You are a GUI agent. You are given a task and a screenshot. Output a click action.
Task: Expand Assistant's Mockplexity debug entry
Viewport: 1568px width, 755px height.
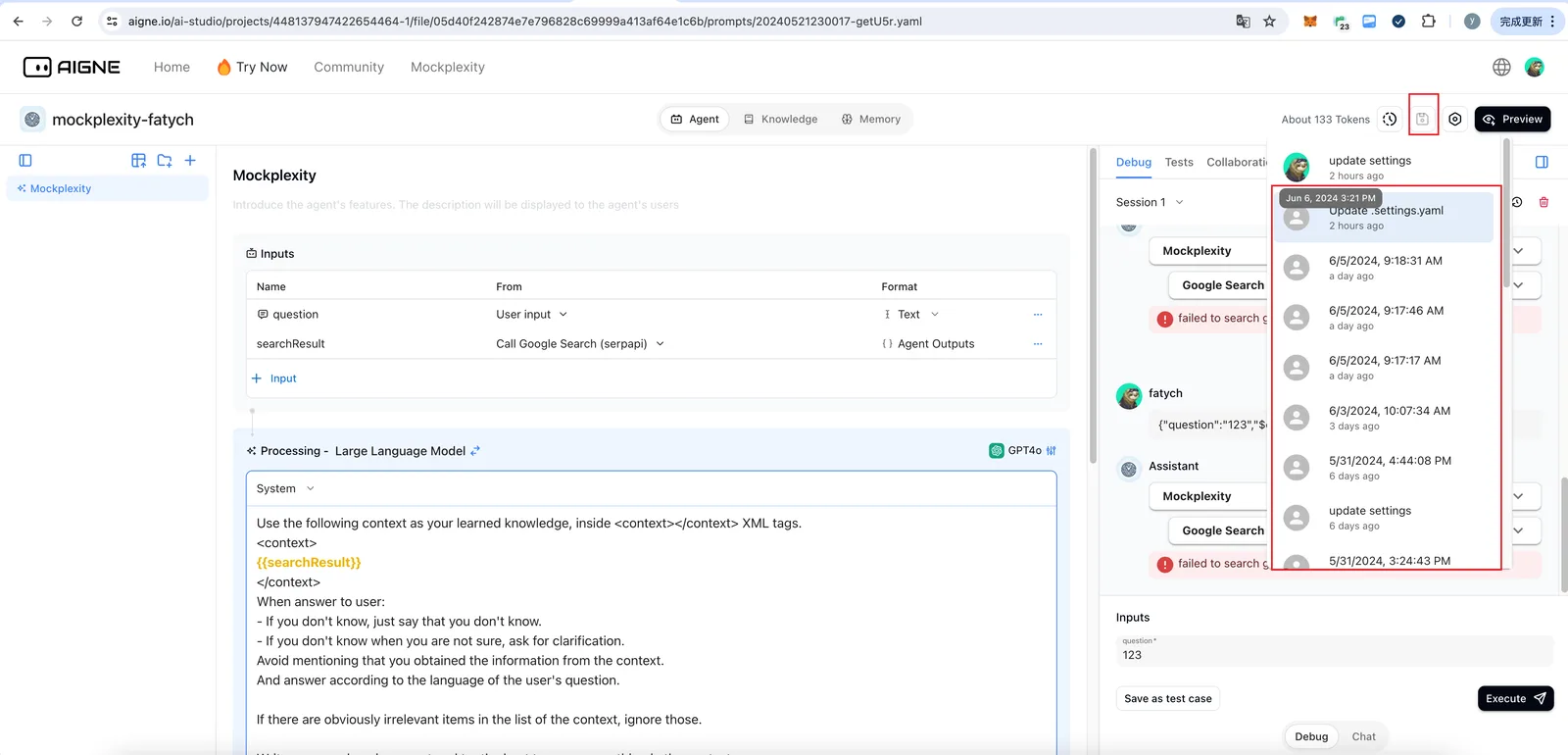tap(1518, 496)
